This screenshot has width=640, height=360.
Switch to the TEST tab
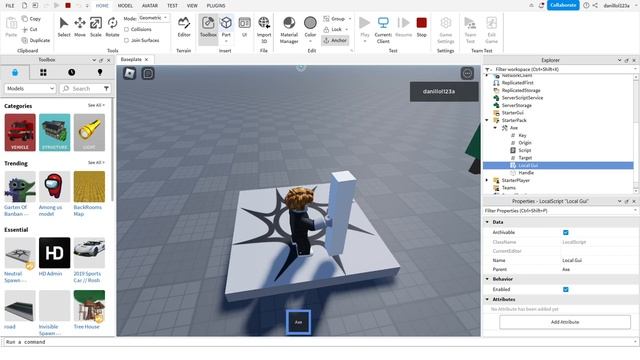(172, 6)
